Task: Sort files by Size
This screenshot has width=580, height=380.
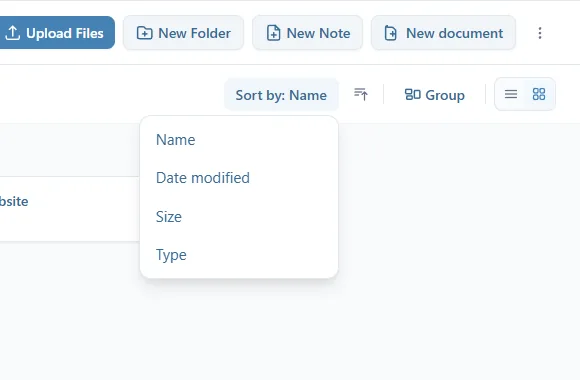Action: point(239,217)
